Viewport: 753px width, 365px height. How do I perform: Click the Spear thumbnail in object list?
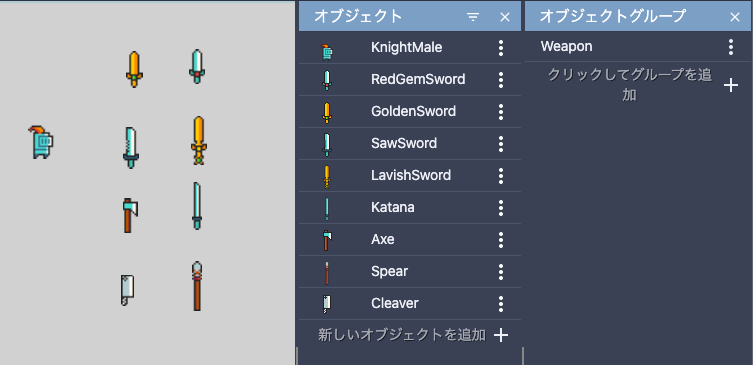click(x=327, y=272)
